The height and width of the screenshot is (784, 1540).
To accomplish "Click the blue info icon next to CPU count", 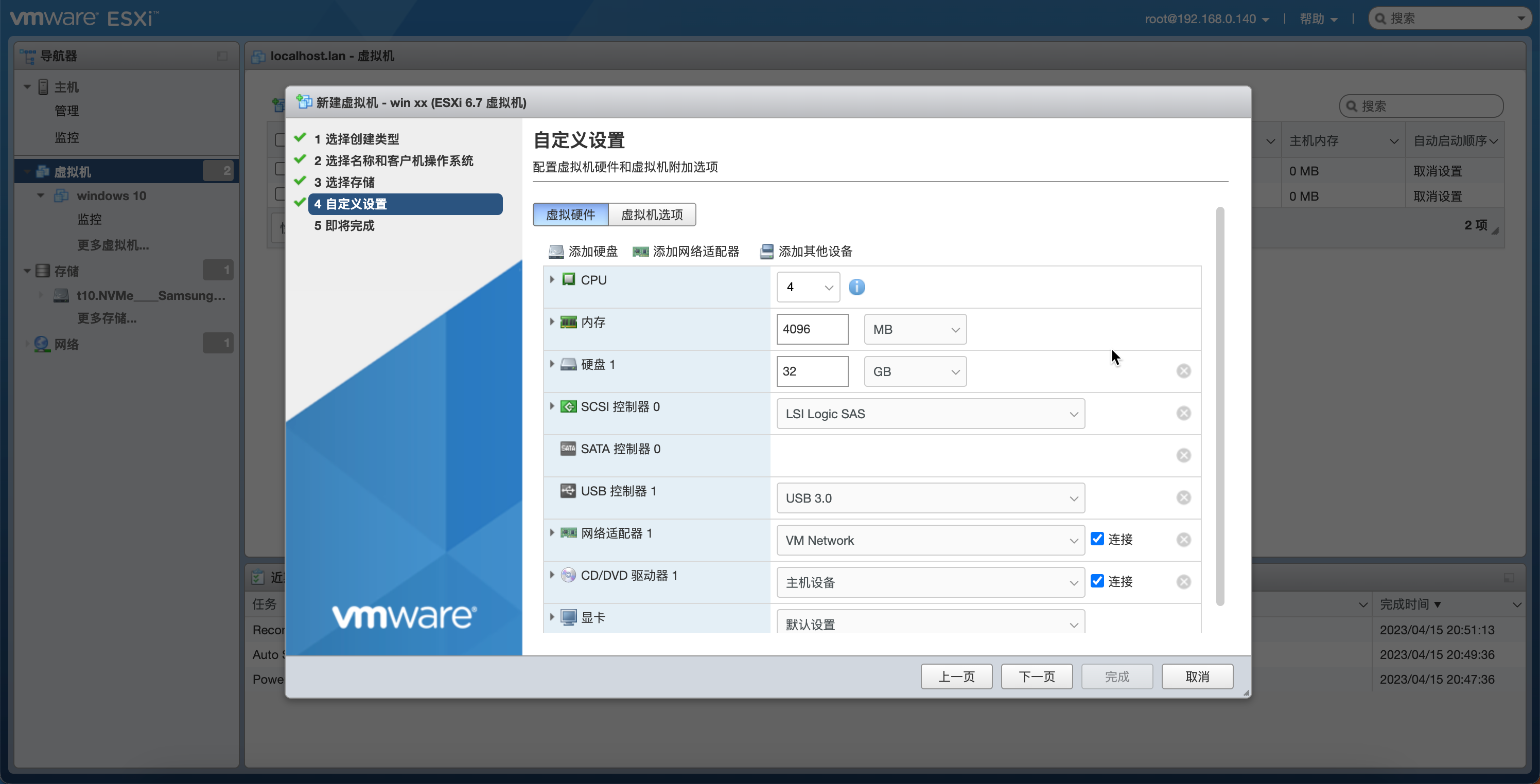I will 857,287.
